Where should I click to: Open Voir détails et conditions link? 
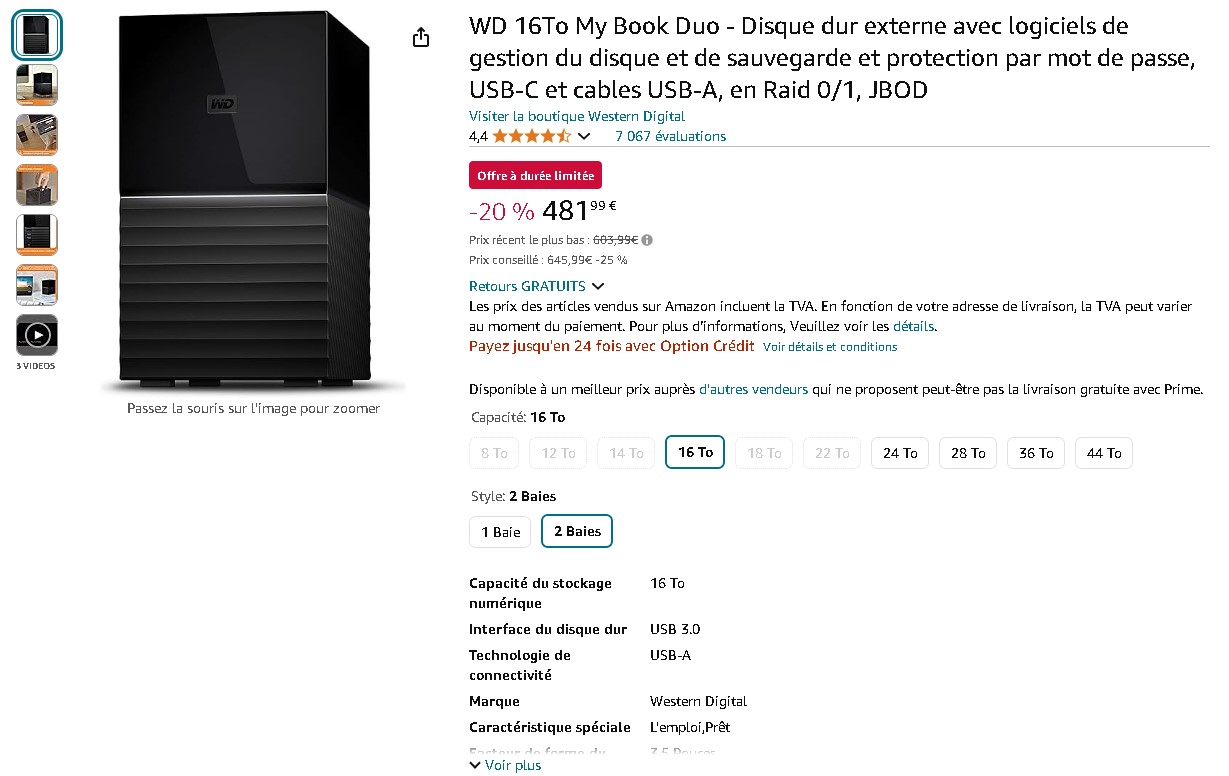point(830,347)
